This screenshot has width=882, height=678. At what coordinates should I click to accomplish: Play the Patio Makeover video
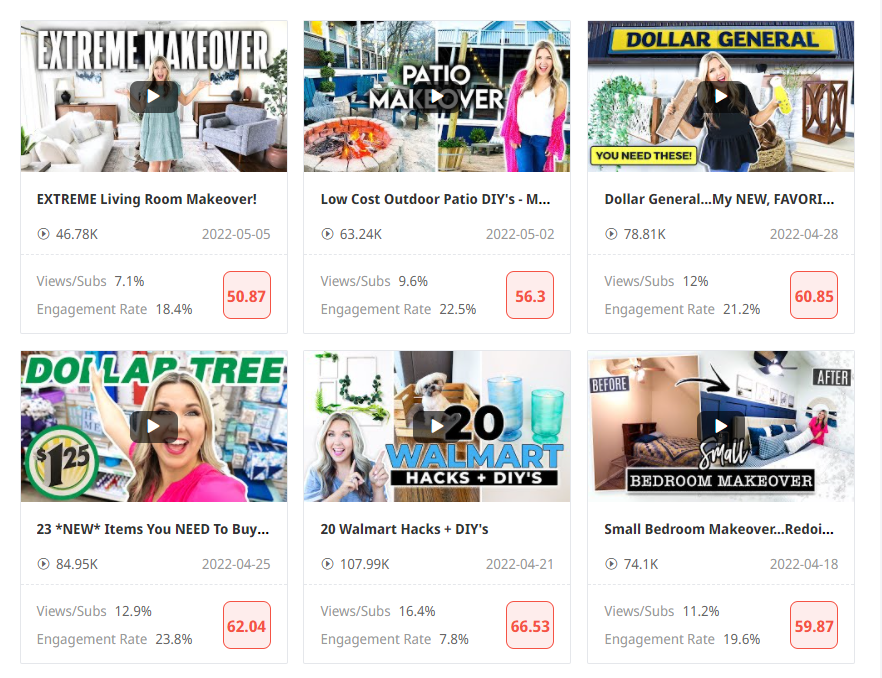point(437,96)
